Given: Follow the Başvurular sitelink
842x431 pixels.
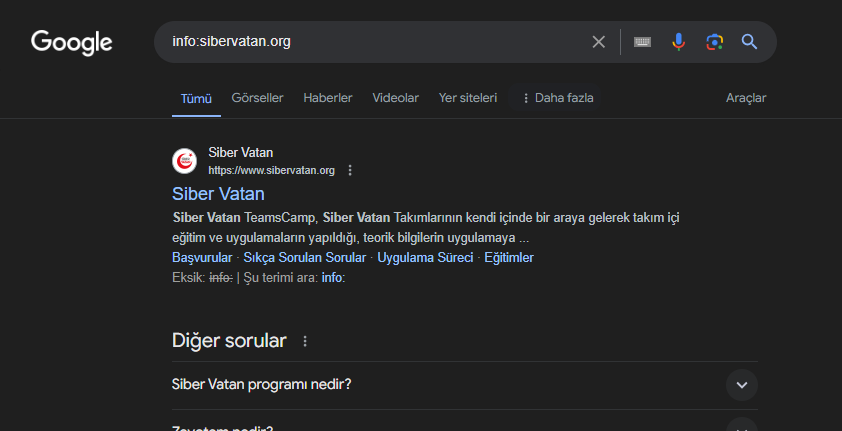Looking at the screenshot, I should 203,257.
